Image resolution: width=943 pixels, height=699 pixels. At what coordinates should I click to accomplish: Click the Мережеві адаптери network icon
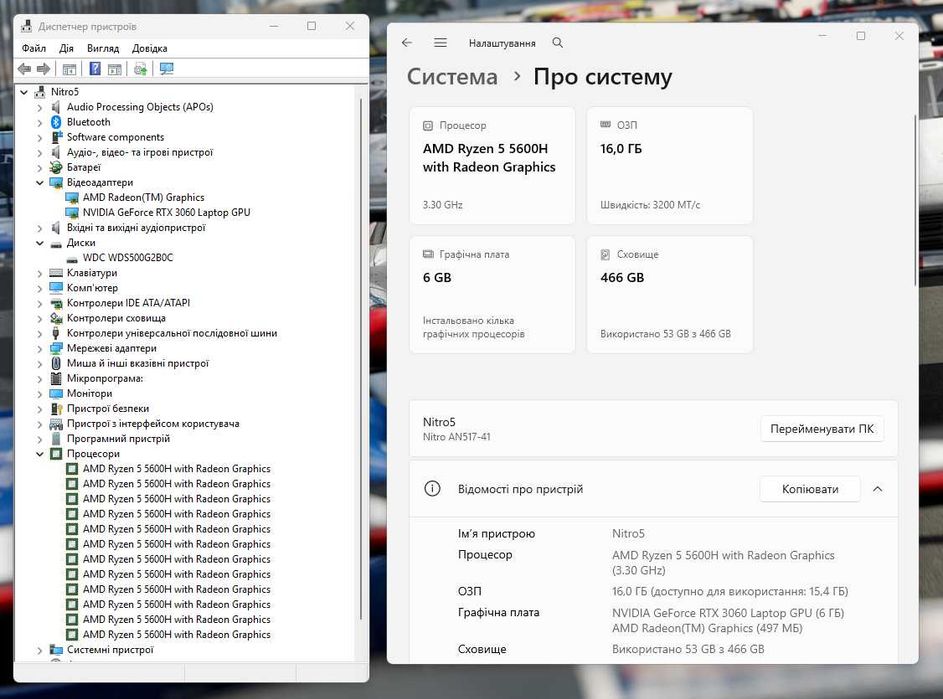[56, 348]
